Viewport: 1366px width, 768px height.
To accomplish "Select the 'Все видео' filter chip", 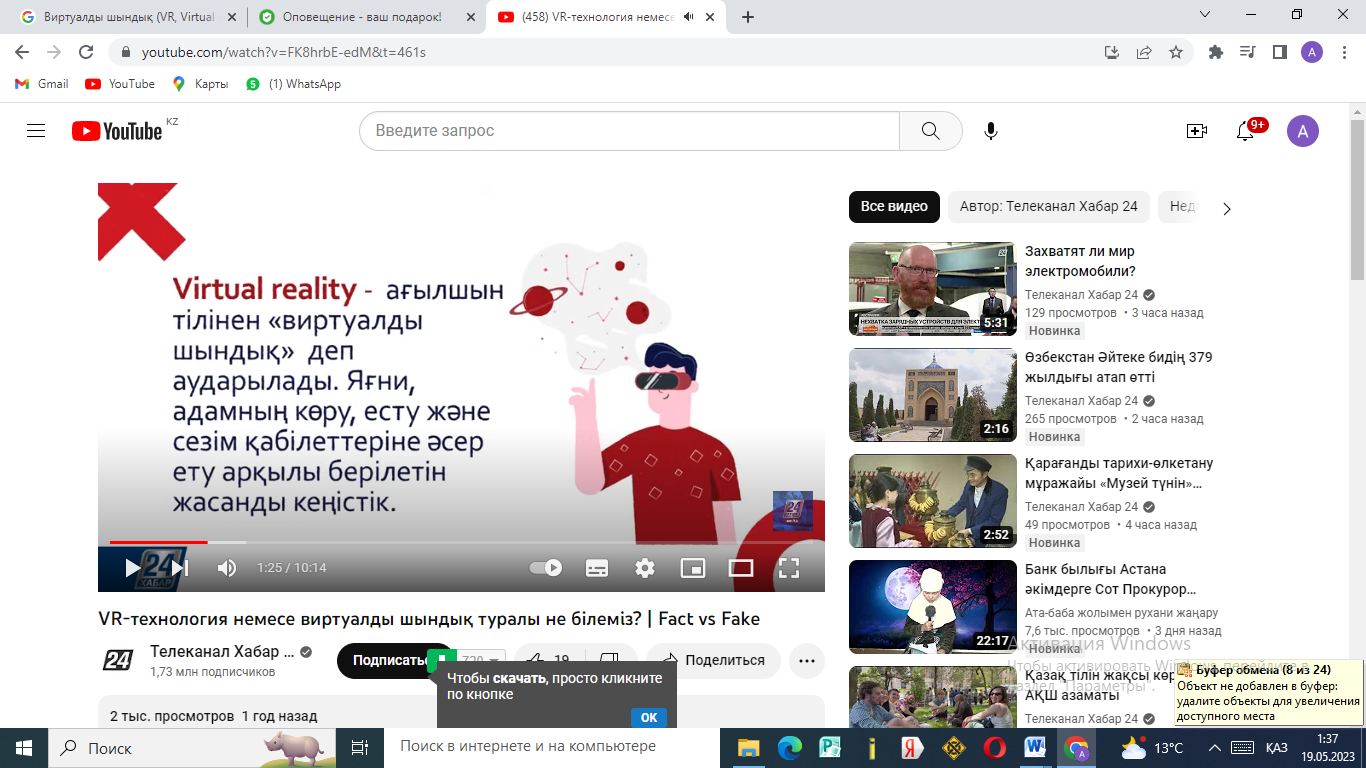I will pos(894,207).
